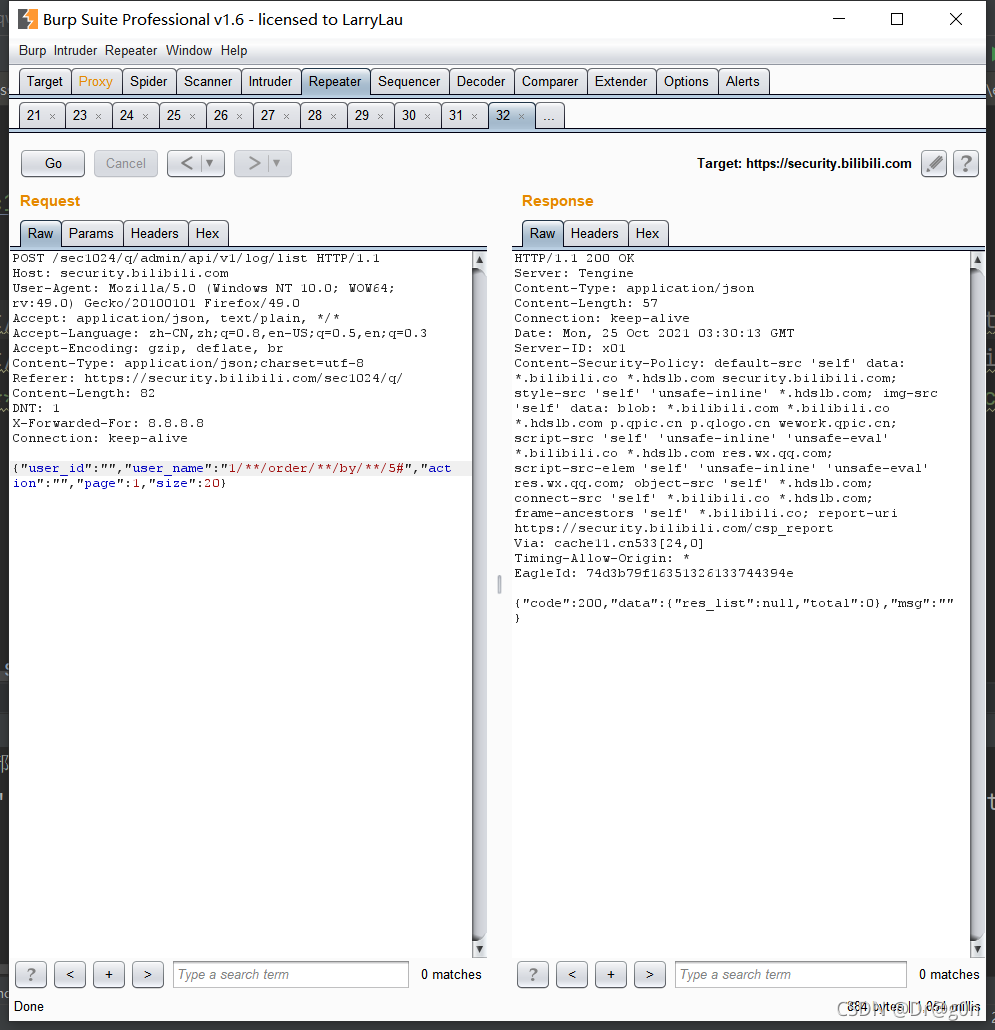Screen dimensions: 995x1030
Task: Go to next match in request search
Action: [x=148, y=974]
